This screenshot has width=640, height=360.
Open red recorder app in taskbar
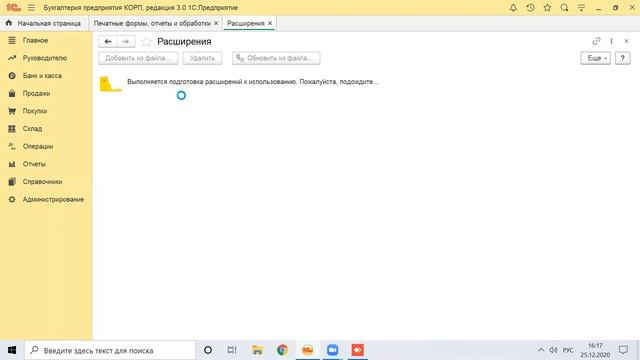[x=358, y=350]
